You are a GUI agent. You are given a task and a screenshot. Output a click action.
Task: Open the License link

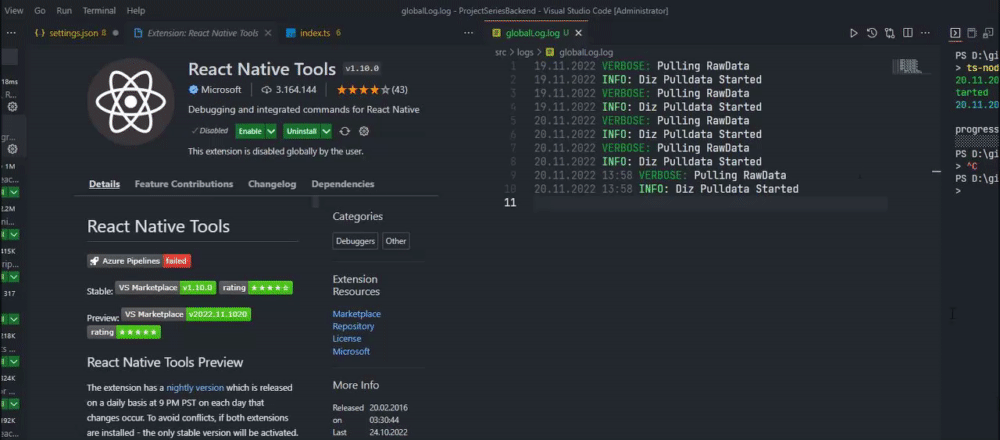click(347, 339)
